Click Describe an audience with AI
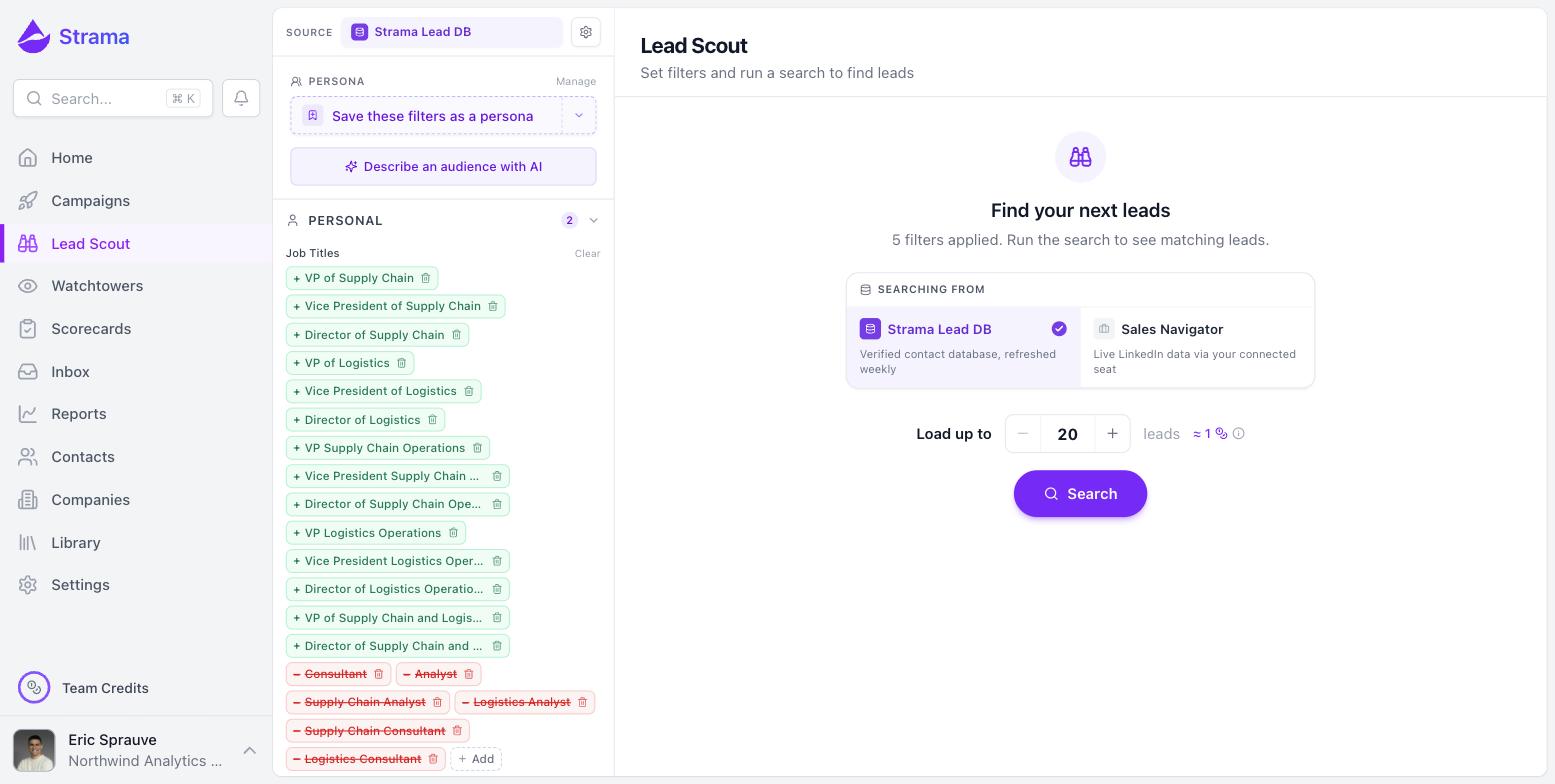 443,167
